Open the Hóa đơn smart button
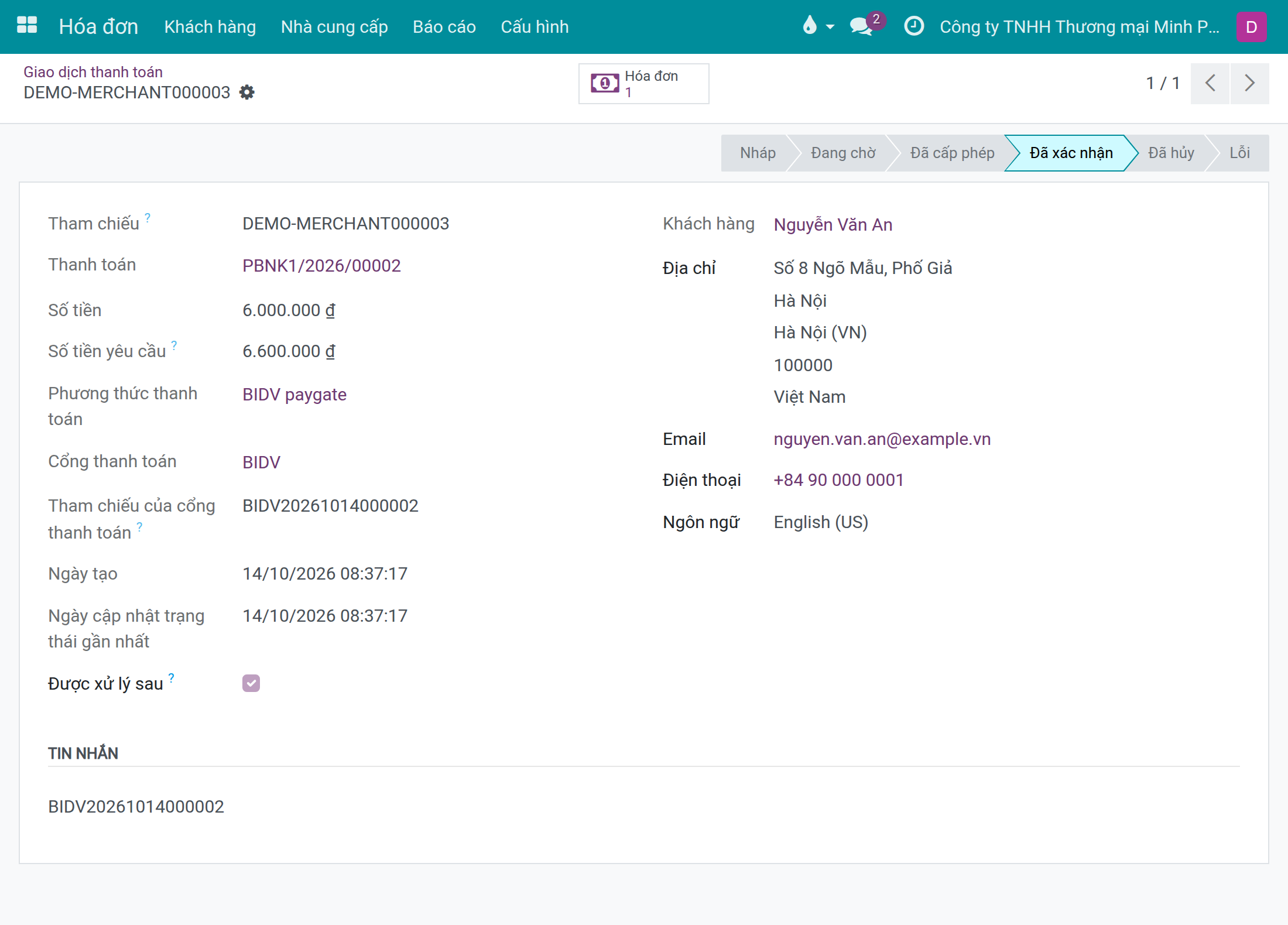The width and height of the screenshot is (1288, 925). pos(643,84)
